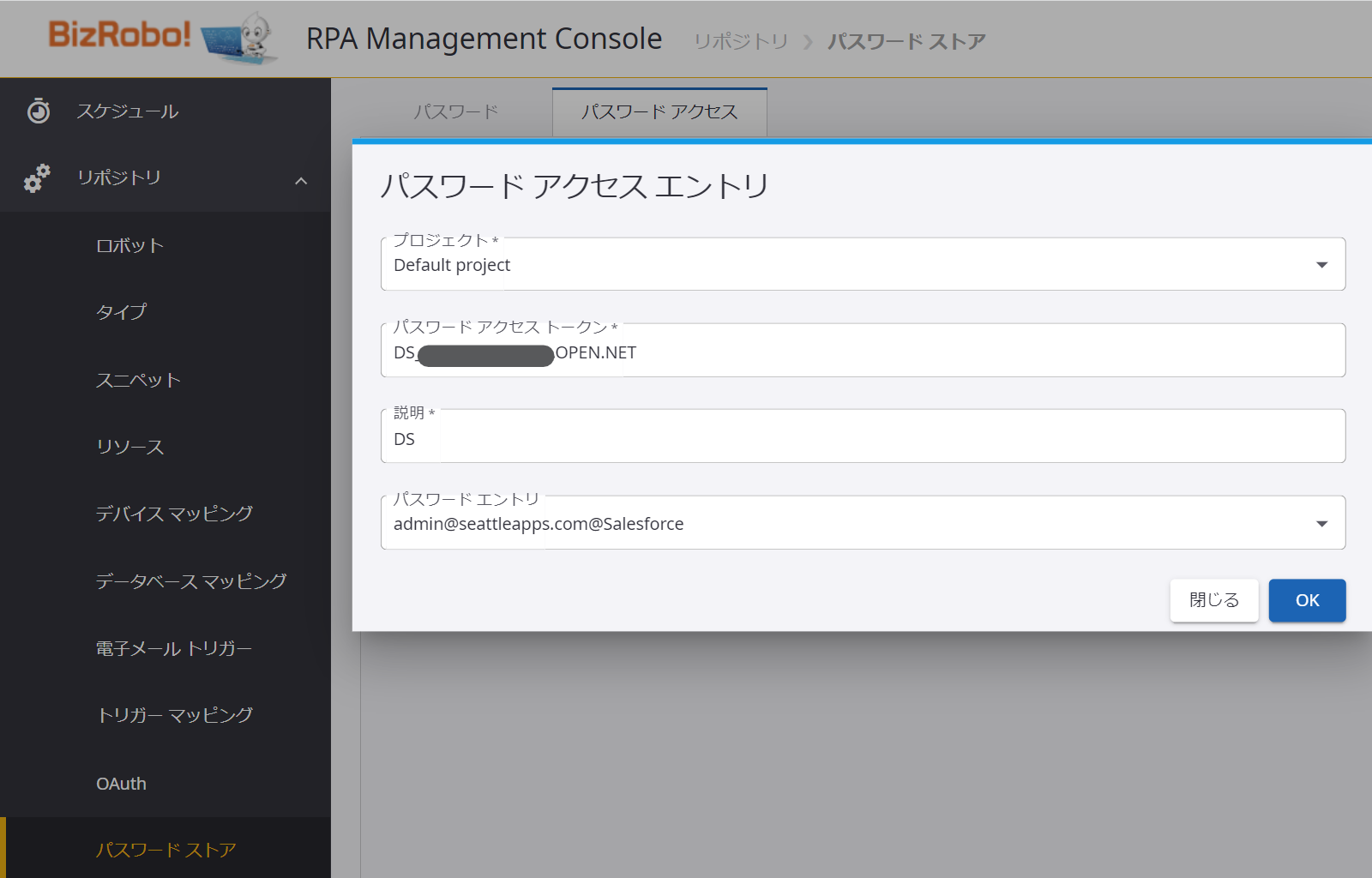The height and width of the screenshot is (878, 1372).
Task: Go to タイプ in the sidebar
Action: pyautogui.click(x=121, y=312)
